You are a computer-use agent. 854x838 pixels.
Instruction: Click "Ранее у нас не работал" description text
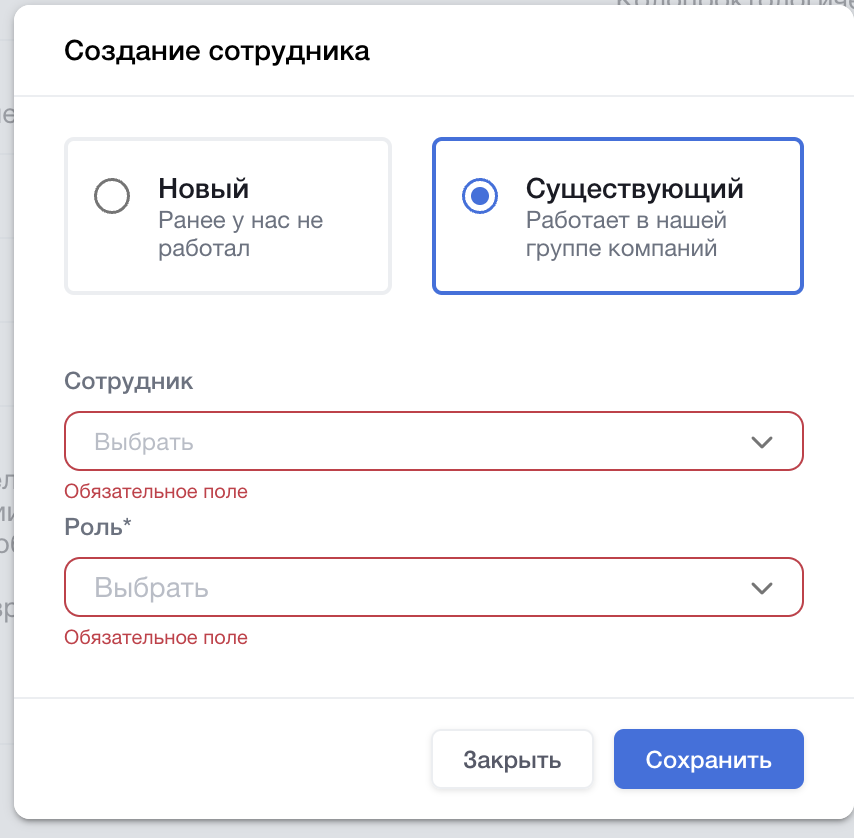(x=240, y=233)
